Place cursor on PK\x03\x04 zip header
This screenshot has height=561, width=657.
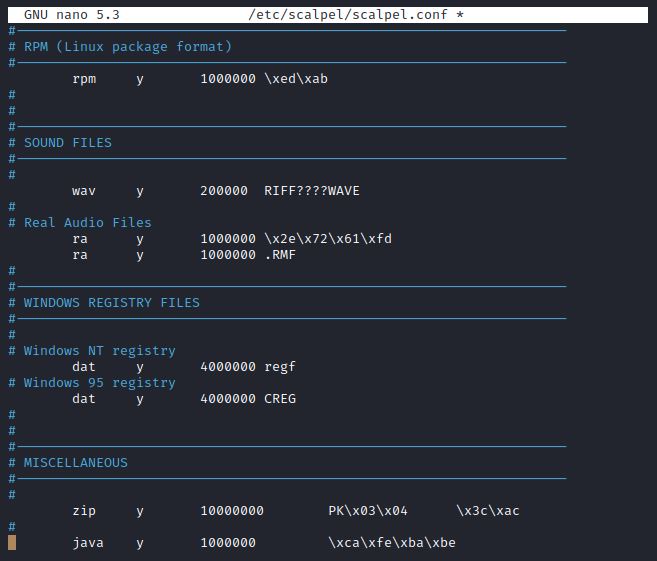pos(367,511)
